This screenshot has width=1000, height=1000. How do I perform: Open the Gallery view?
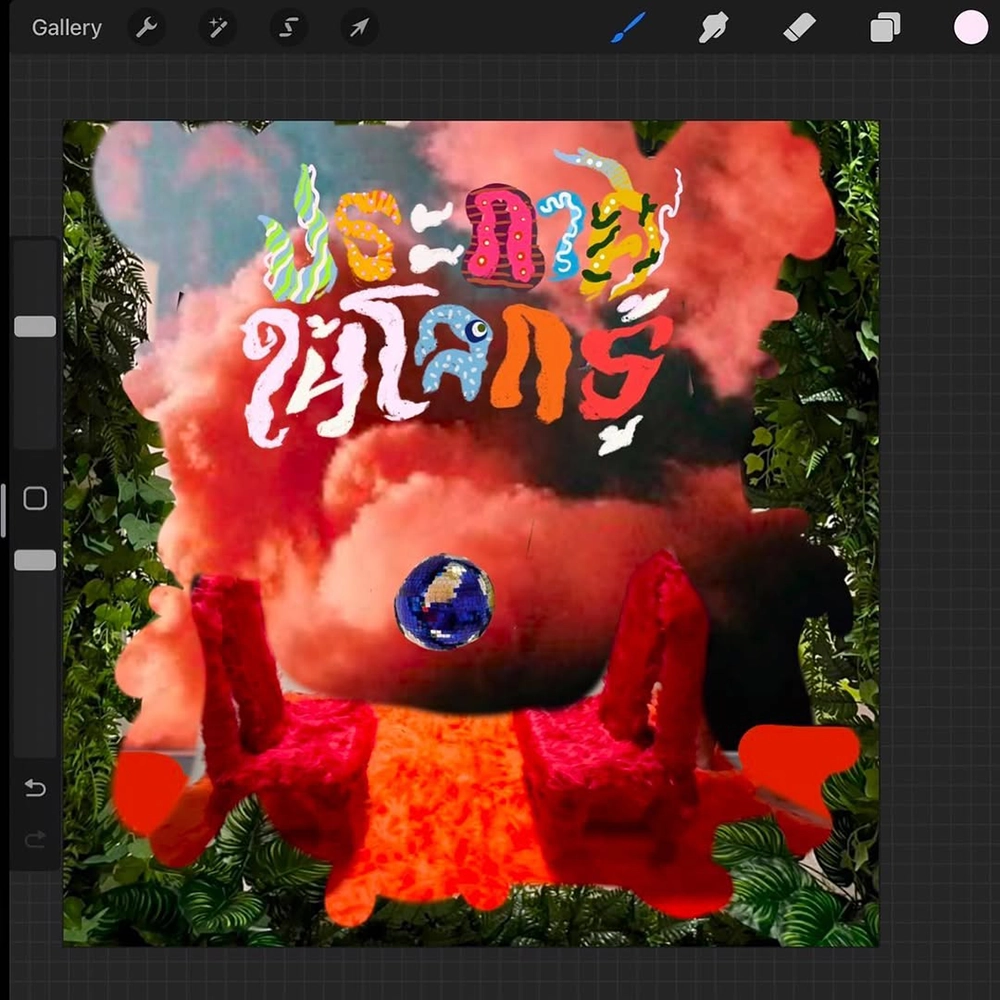pyautogui.click(x=66, y=28)
